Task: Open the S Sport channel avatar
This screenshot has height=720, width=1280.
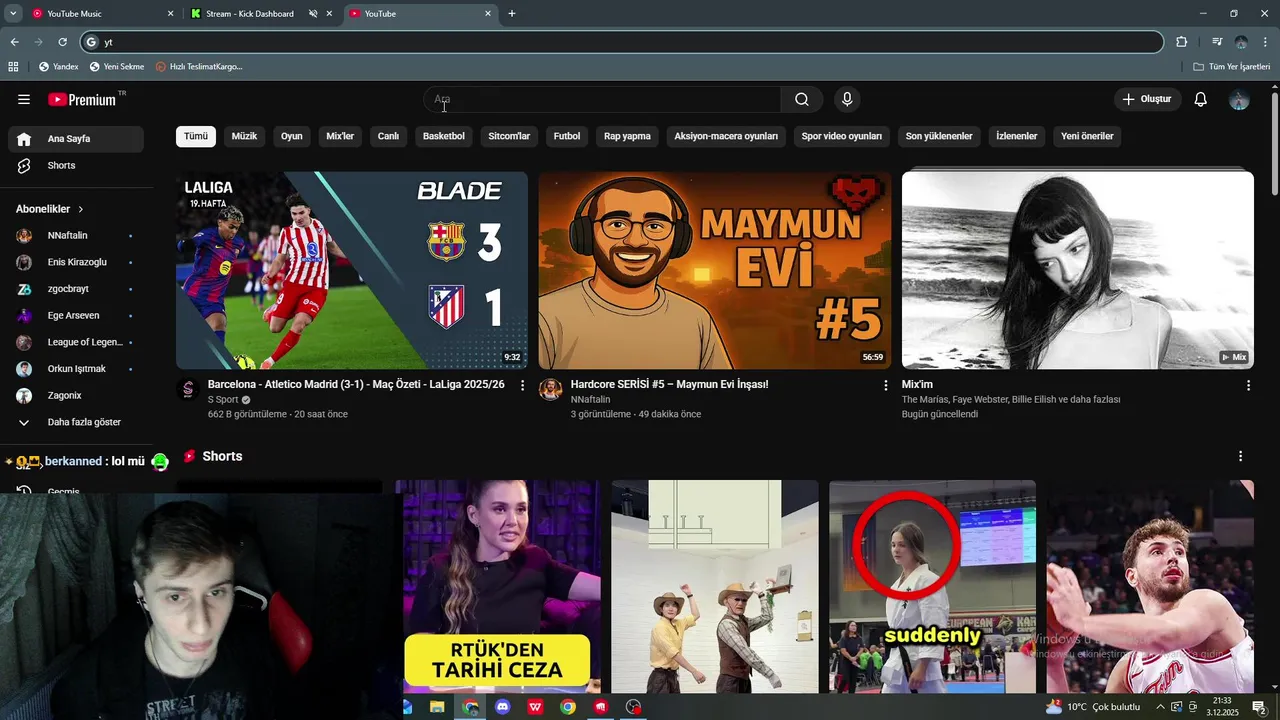Action: pyautogui.click(x=188, y=389)
